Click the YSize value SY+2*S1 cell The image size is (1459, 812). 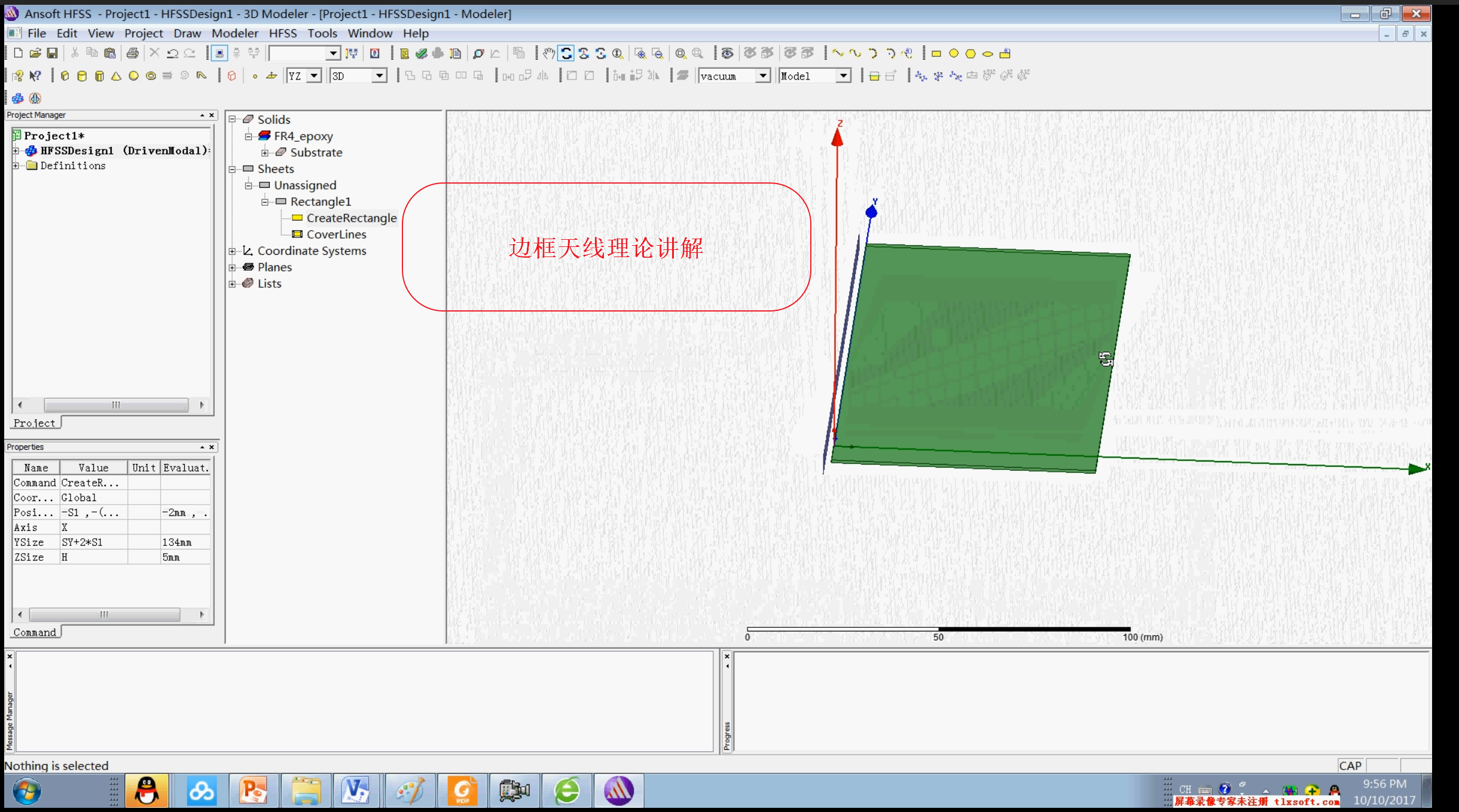[x=93, y=542]
